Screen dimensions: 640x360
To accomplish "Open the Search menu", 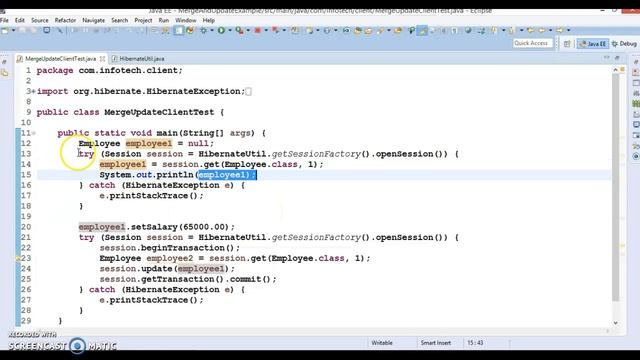I will (x=120, y=20).
